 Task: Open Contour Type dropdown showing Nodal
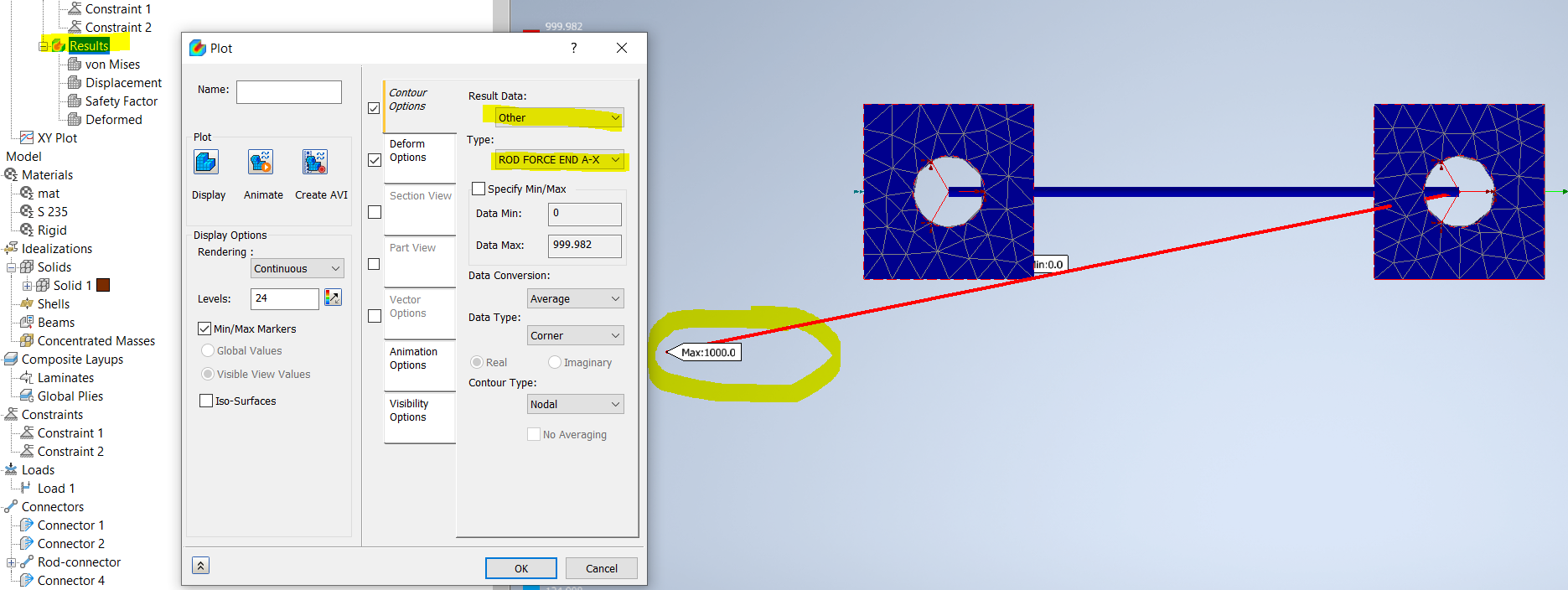(576, 404)
